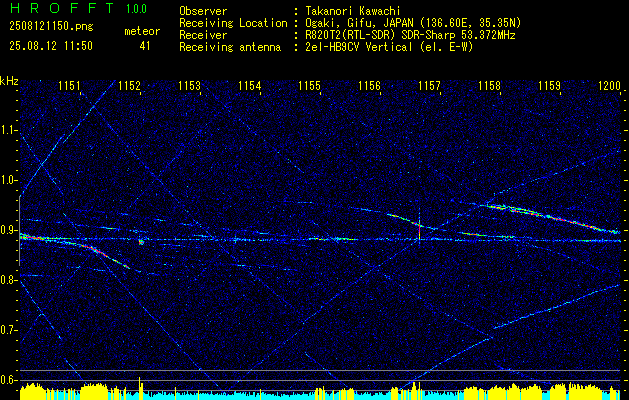Click the 0.6 kHz frequency label
The width and height of the screenshot is (629, 400).
pyautogui.click(x=8, y=380)
